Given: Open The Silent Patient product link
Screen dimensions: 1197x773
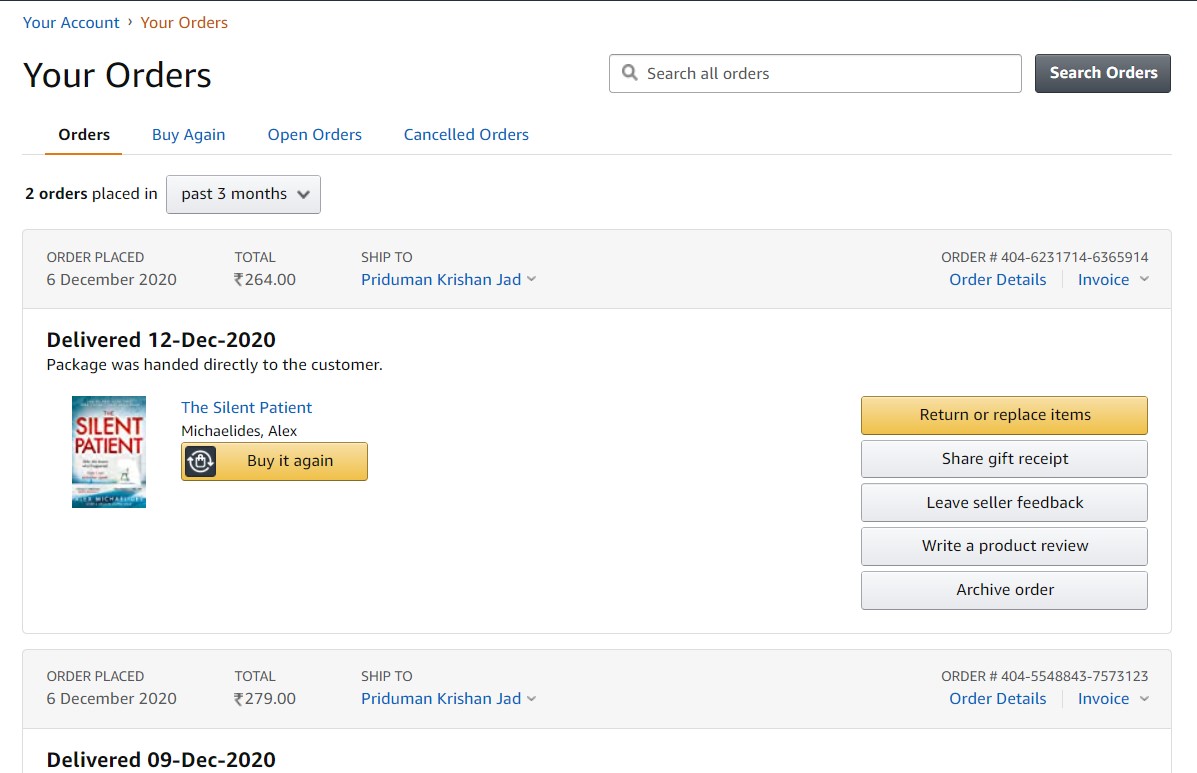Looking at the screenshot, I should tap(246, 407).
